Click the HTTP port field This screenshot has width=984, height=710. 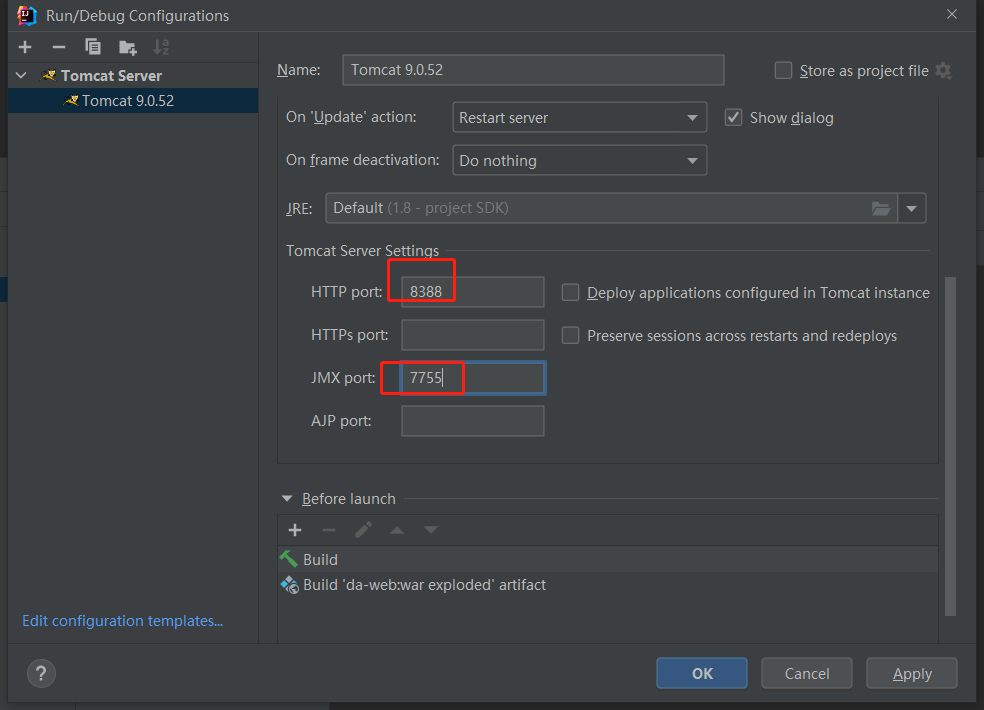[473, 291]
